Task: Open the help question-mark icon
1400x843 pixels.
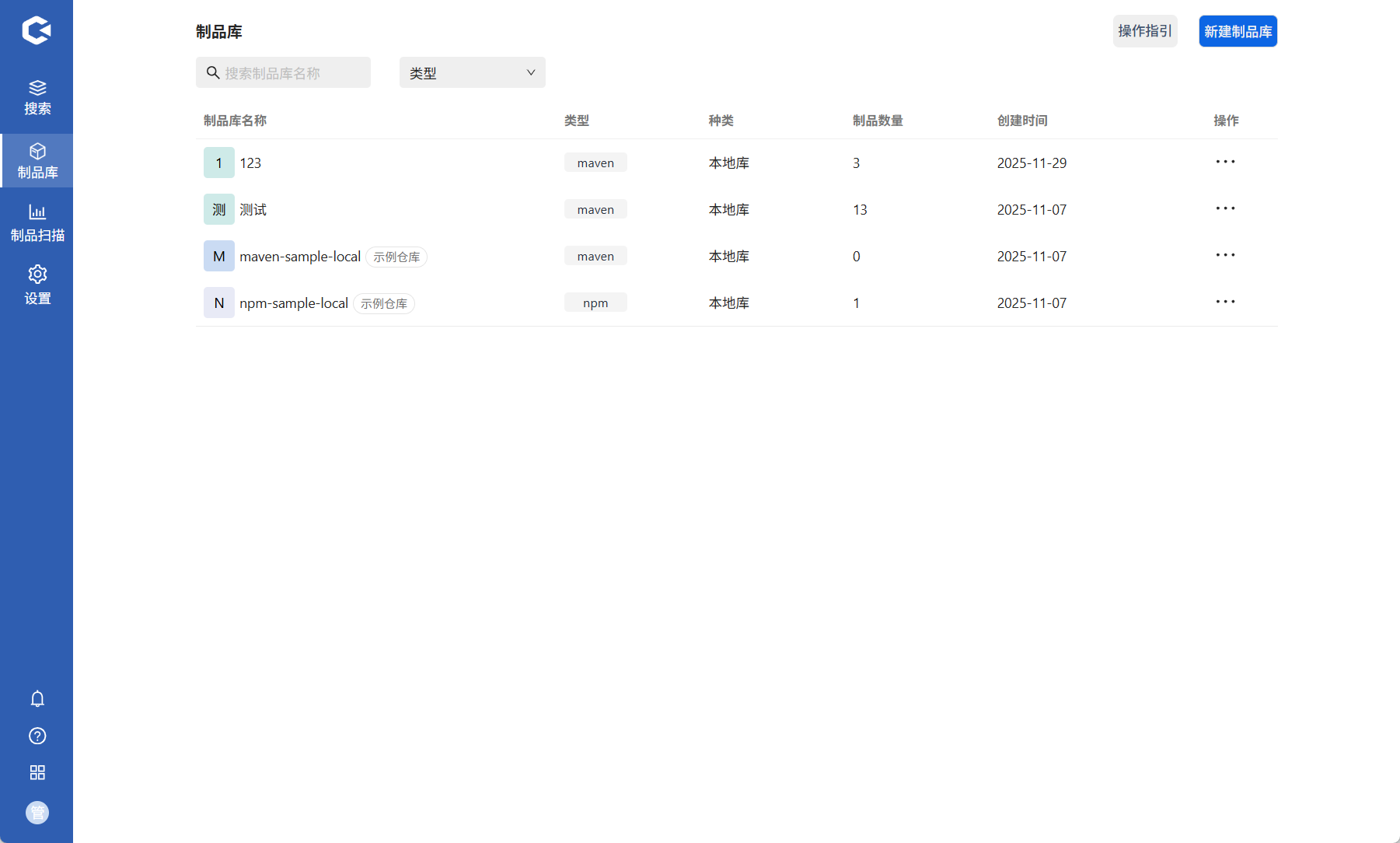Action: click(37, 736)
